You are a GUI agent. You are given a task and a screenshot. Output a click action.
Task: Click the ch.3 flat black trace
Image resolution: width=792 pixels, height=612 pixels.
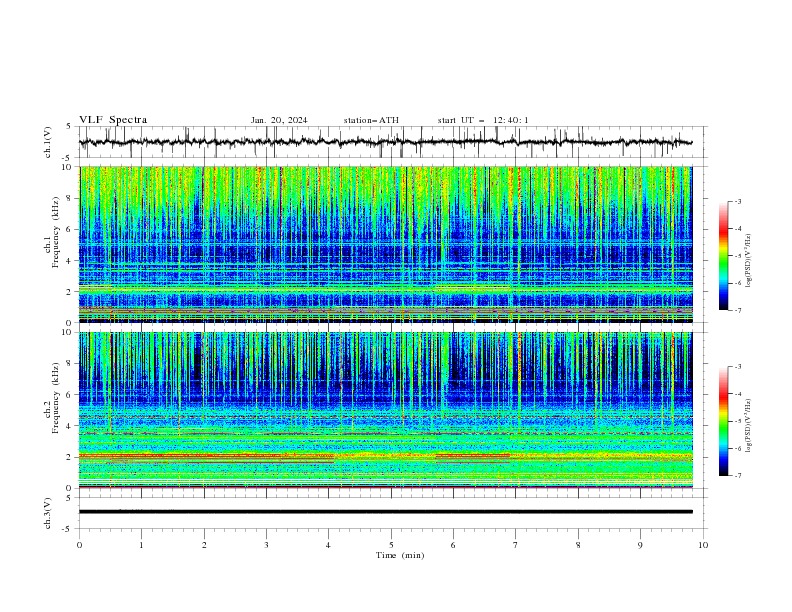point(385,512)
